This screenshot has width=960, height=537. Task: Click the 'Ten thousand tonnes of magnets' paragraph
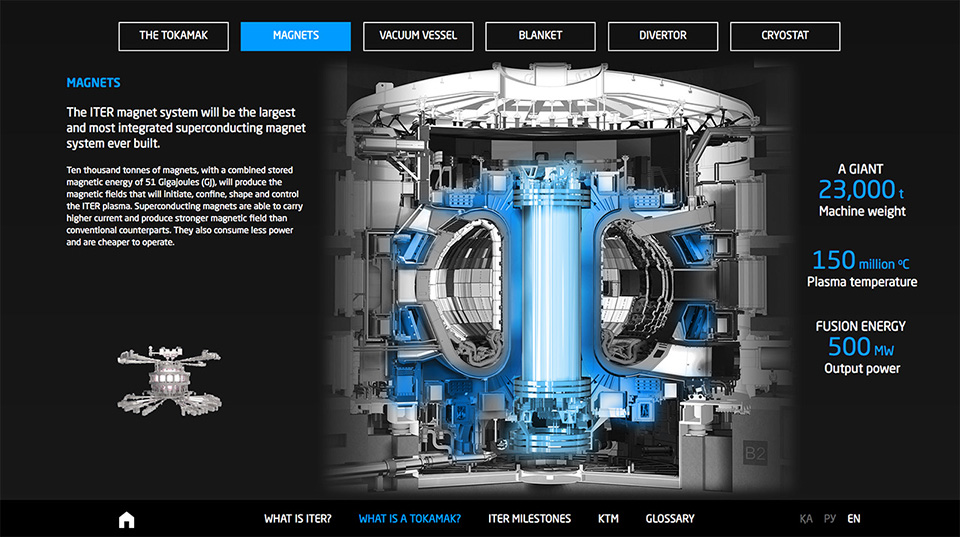pyautogui.click(x=184, y=206)
